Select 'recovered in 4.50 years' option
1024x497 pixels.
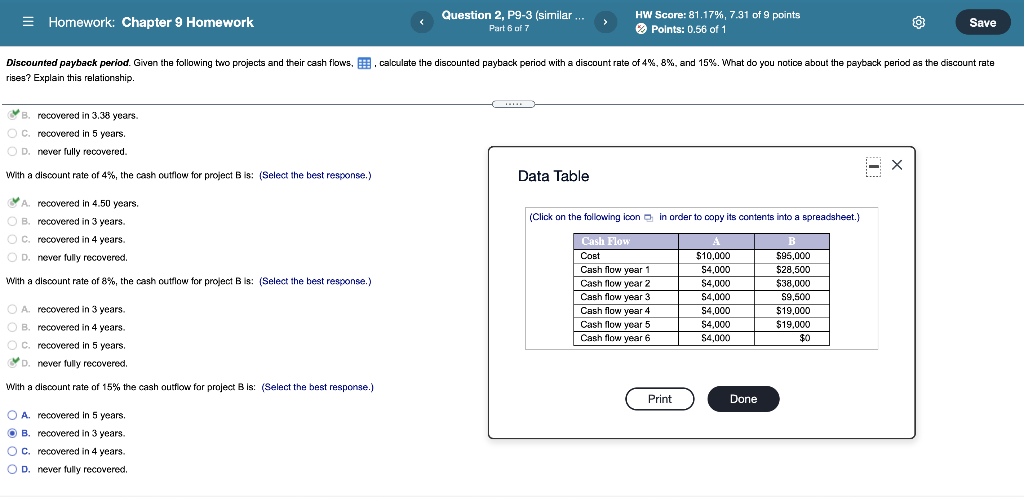point(12,203)
